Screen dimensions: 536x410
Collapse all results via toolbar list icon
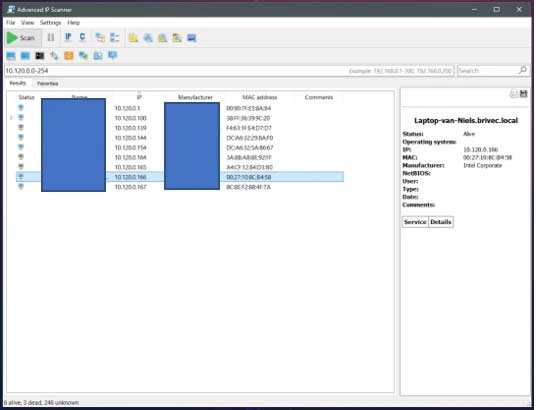point(115,38)
